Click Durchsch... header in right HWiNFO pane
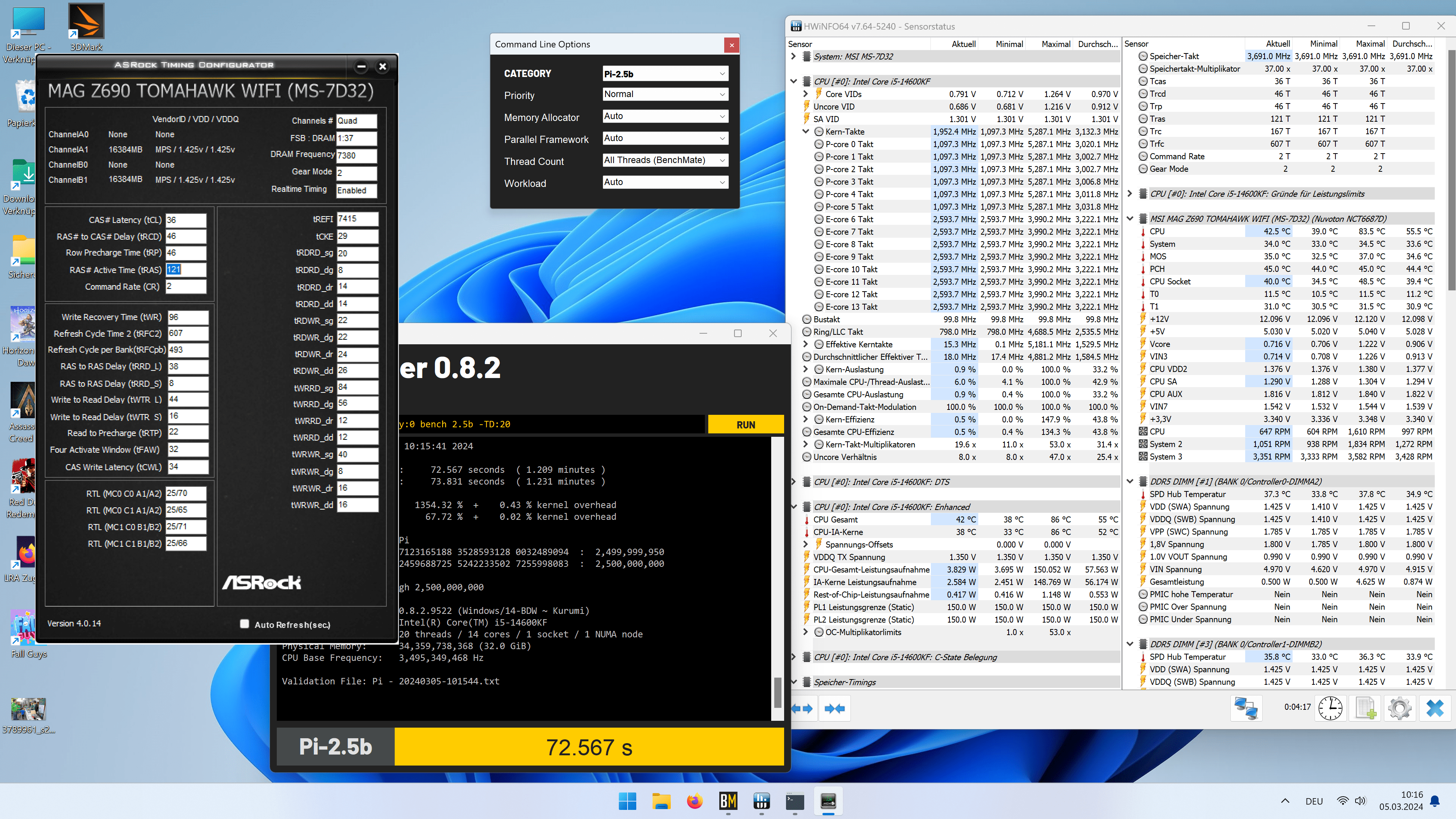 [x=1412, y=44]
